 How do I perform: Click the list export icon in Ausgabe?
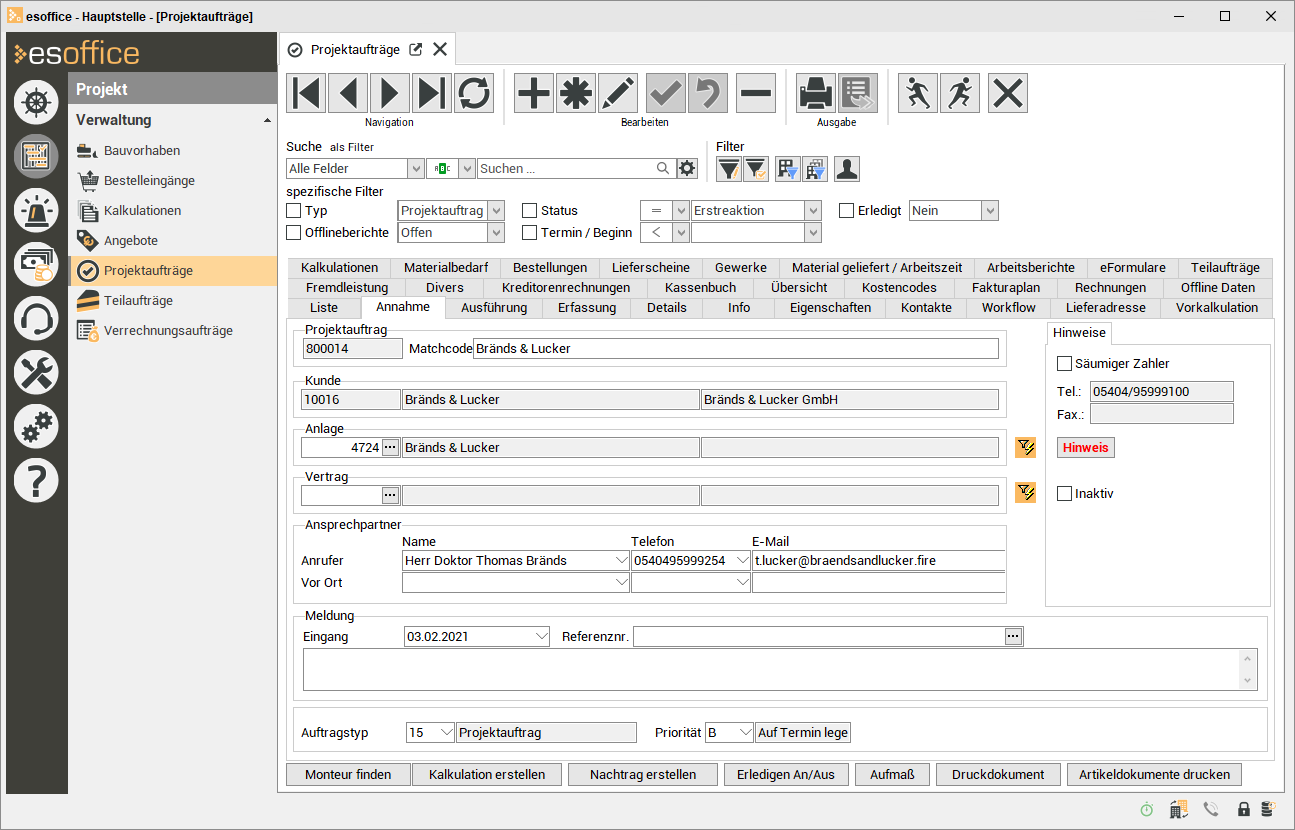coord(858,93)
